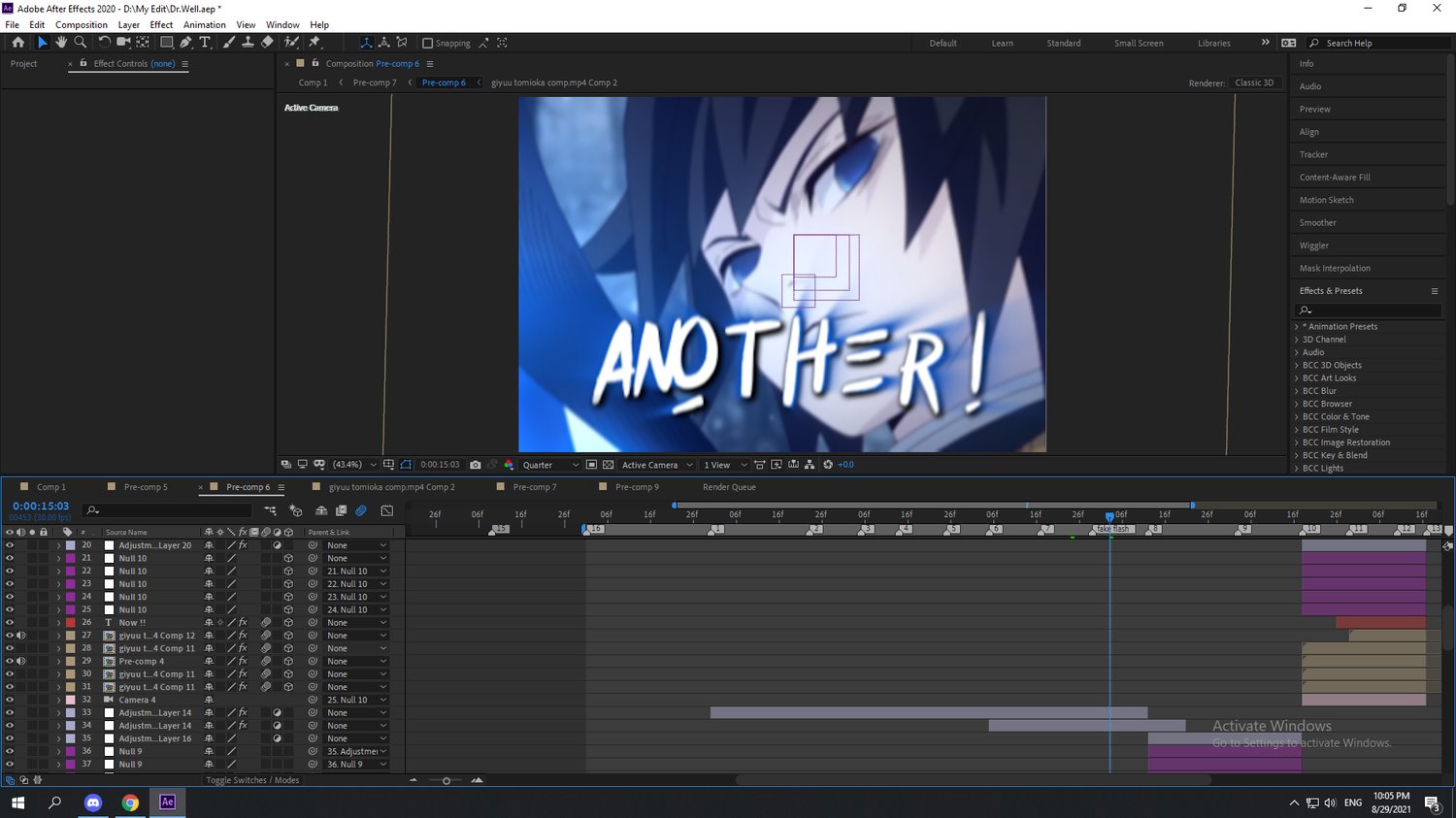This screenshot has height=818, width=1456.
Task: Select the Clone Stamp tool
Action: point(248,43)
